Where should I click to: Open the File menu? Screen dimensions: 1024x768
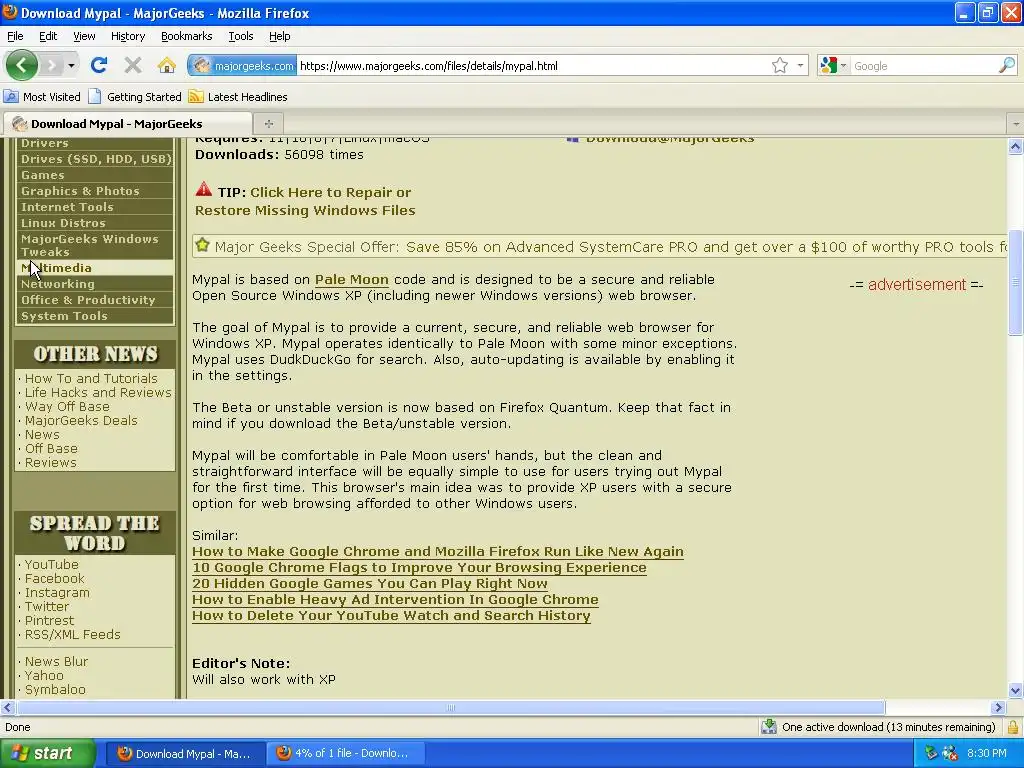[x=15, y=36]
